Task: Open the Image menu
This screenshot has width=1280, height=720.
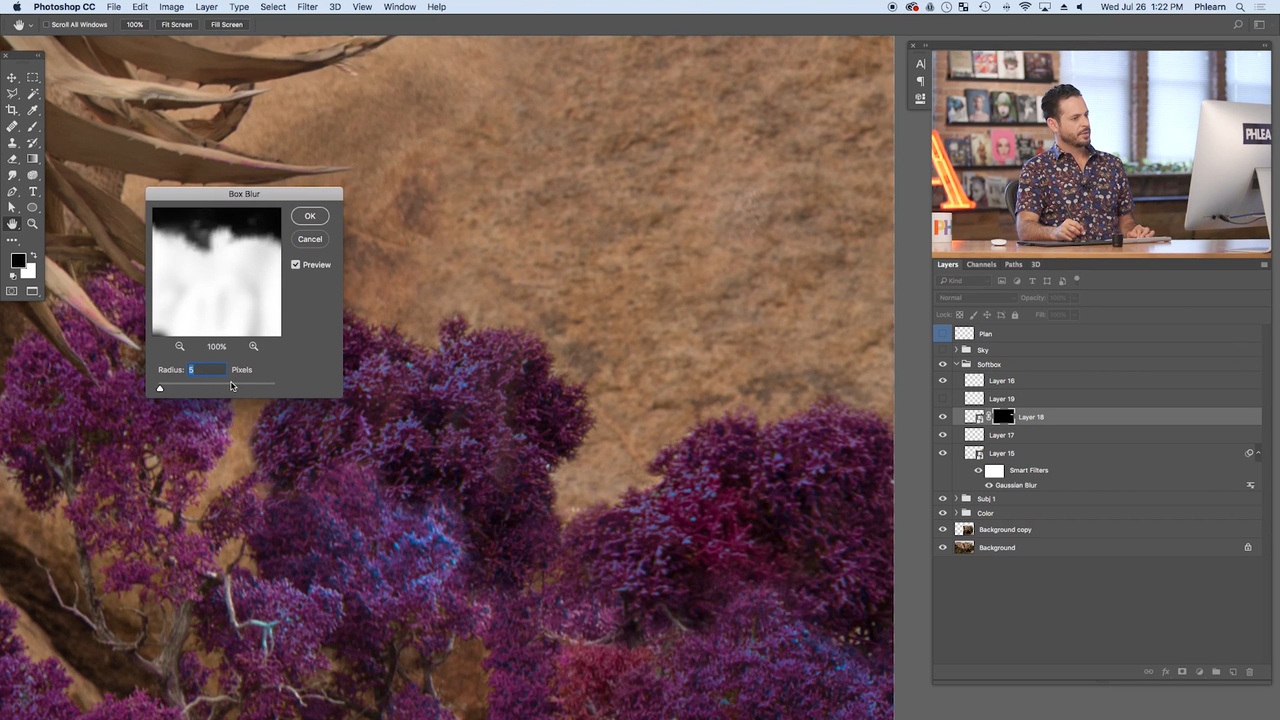Action: coord(171,7)
